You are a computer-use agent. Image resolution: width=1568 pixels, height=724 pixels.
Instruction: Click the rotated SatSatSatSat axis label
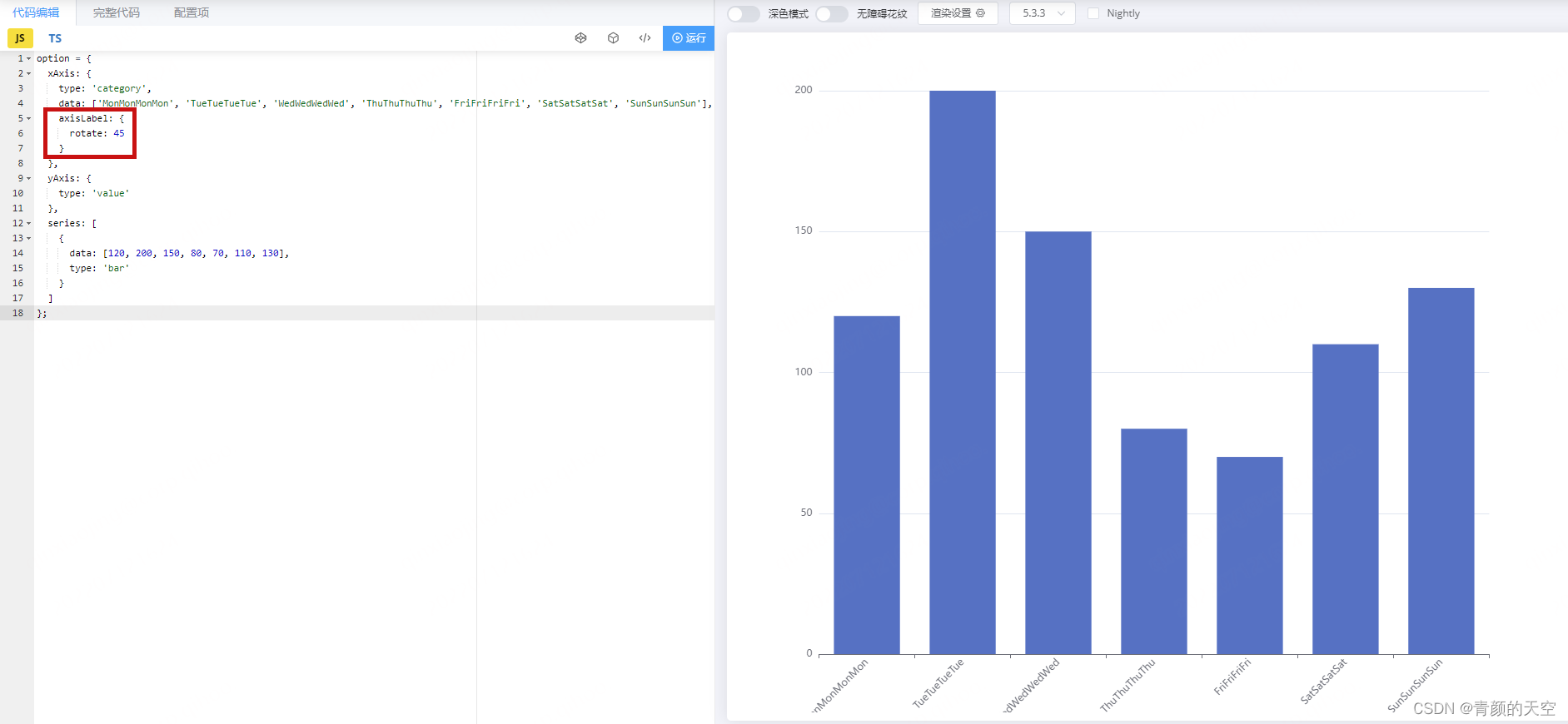point(1323,682)
